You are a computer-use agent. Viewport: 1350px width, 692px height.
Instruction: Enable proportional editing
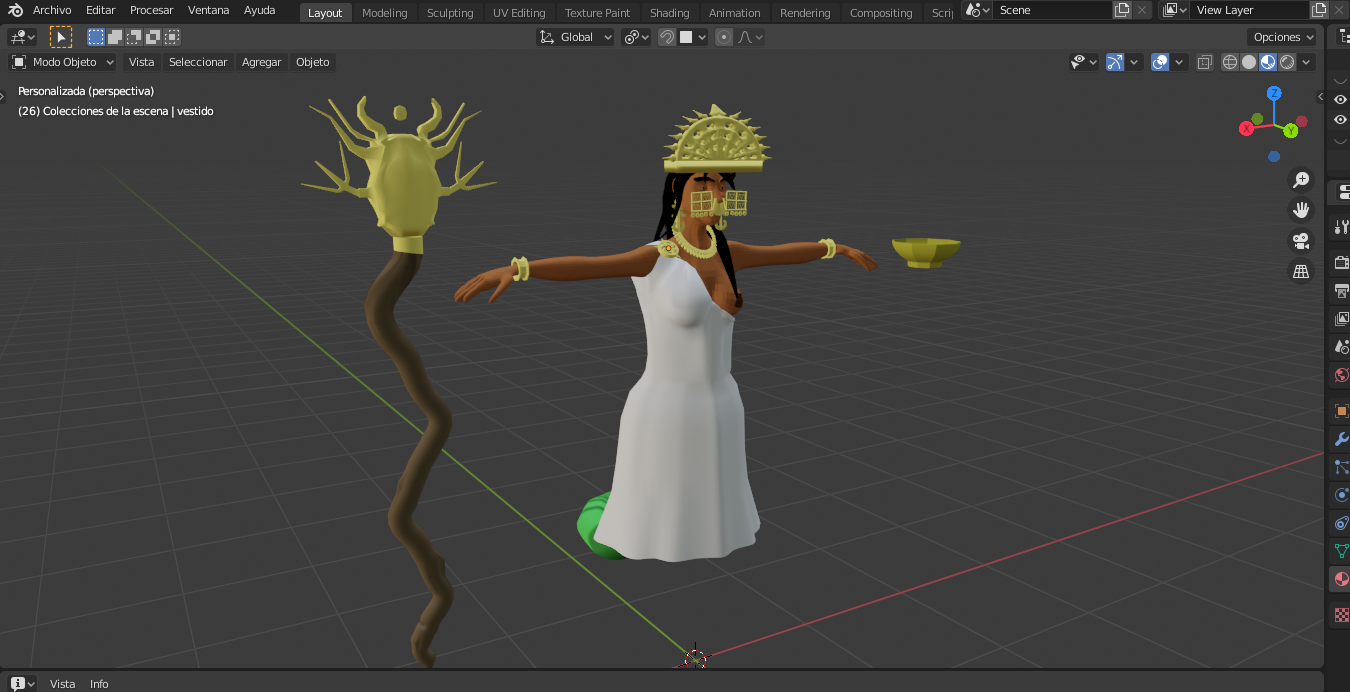(724, 37)
